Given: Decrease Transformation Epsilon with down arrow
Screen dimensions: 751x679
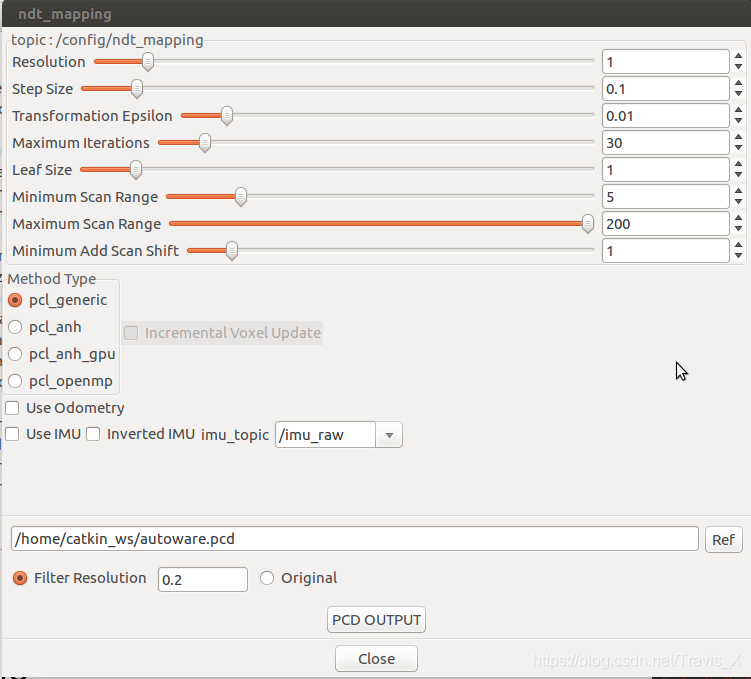Looking at the screenshot, I should (x=739, y=121).
